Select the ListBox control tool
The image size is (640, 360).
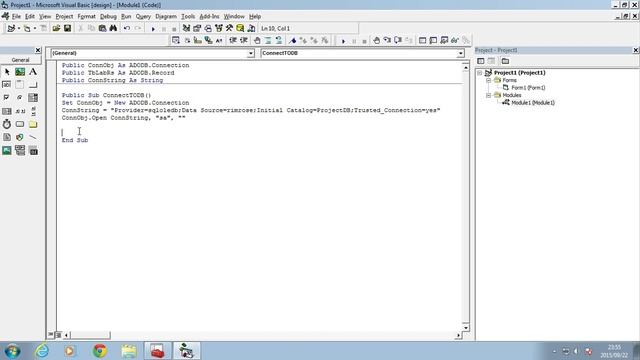pos(7,111)
